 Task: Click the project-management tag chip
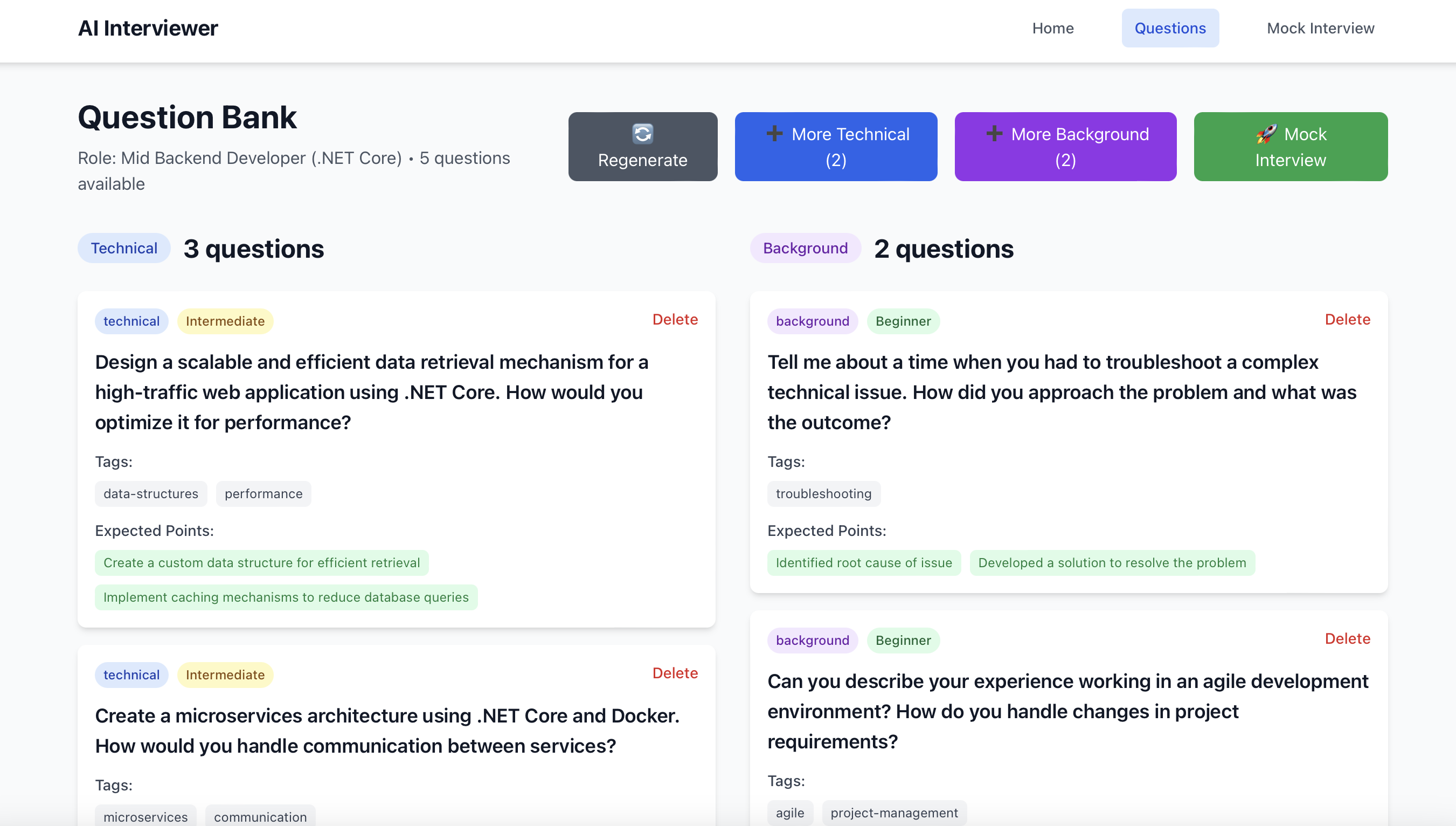(894, 813)
